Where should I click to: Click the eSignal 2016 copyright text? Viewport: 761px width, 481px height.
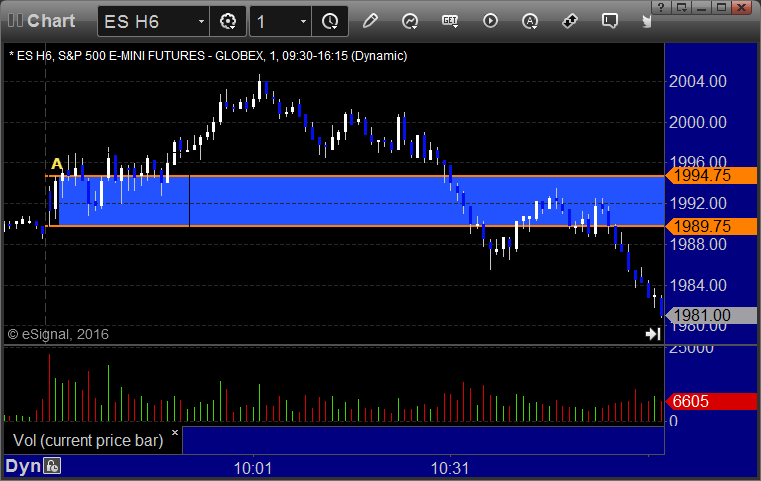pyautogui.click(x=58, y=334)
